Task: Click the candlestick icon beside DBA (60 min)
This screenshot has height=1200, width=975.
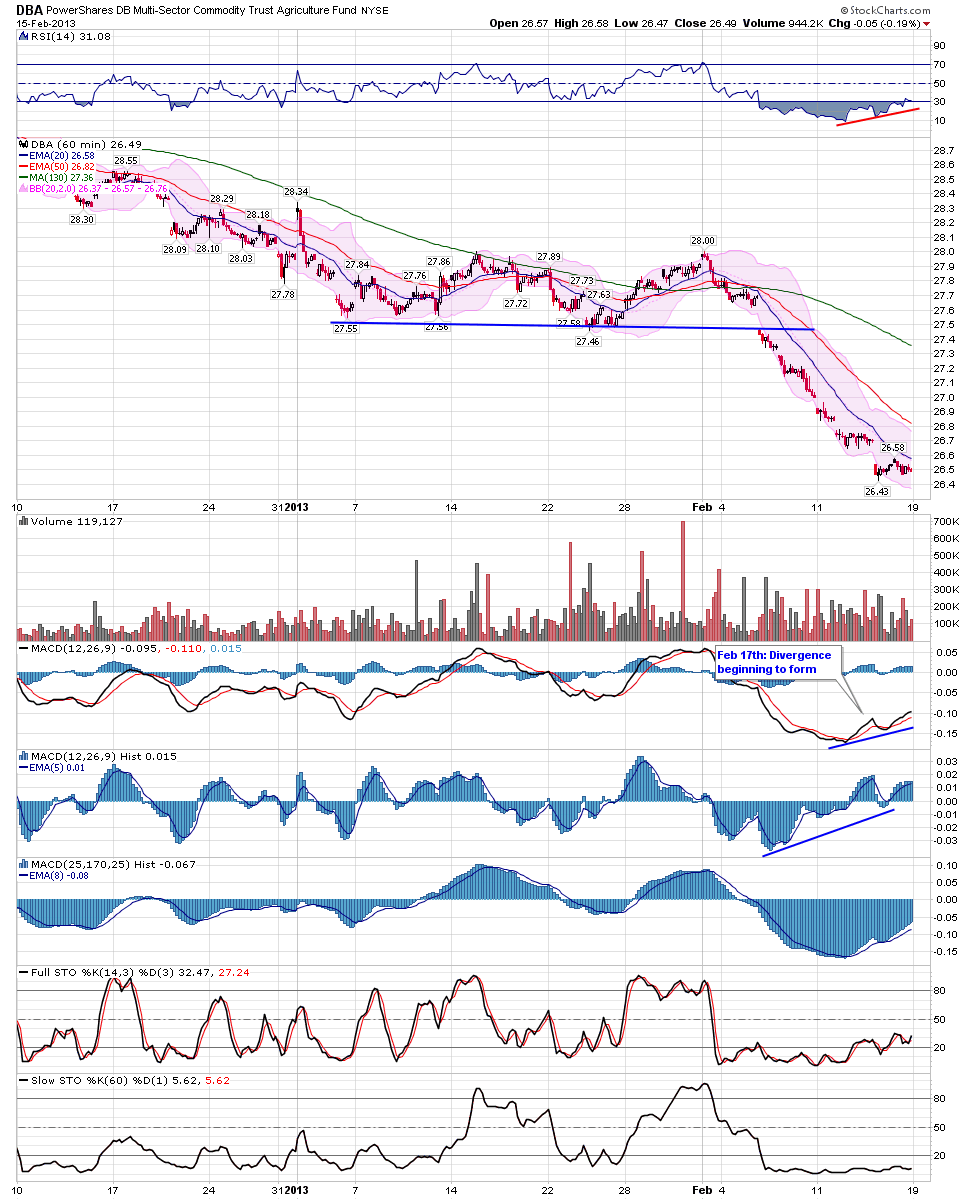Action: 23,143
